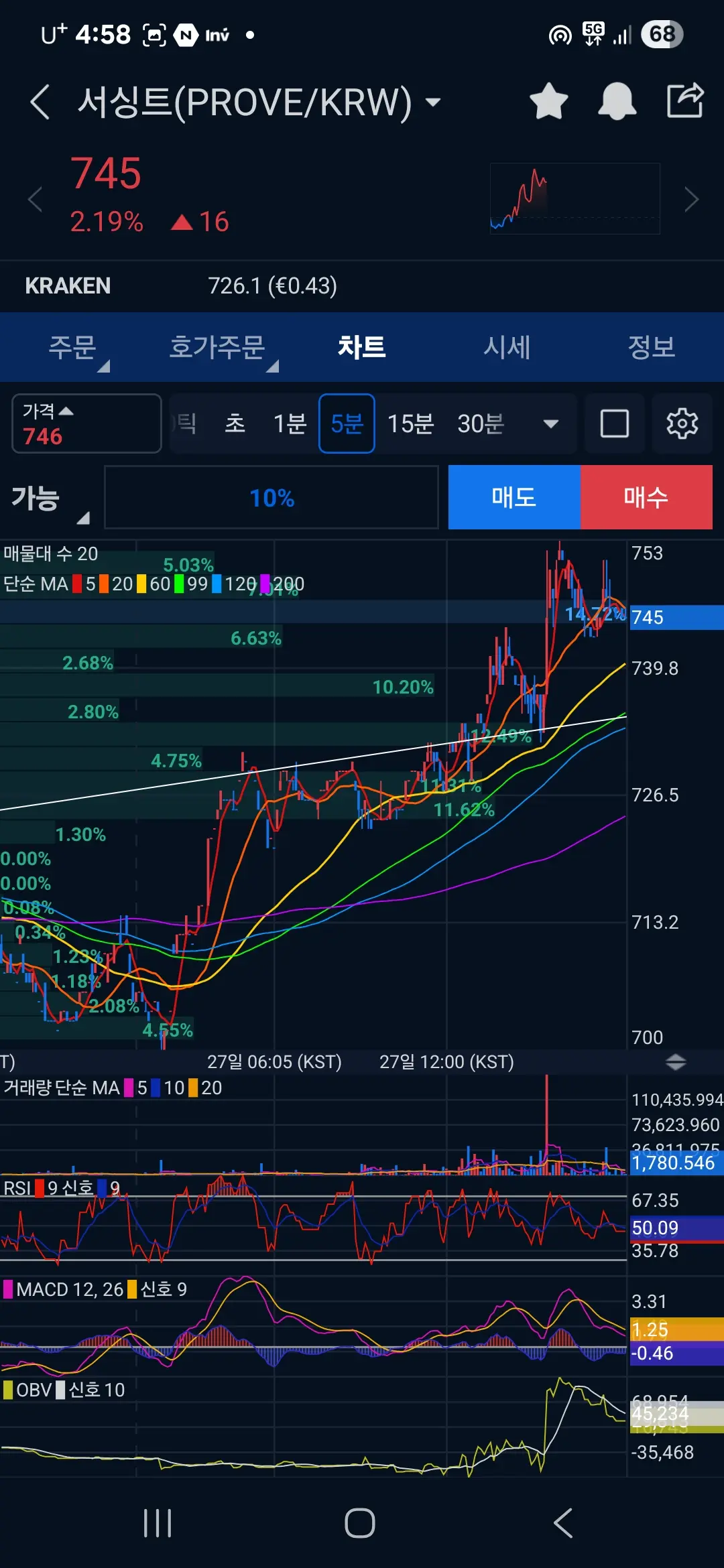Open Android recent apps button
The width and height of the screenshot is (724, 1568).
(x=158, y=1523)
